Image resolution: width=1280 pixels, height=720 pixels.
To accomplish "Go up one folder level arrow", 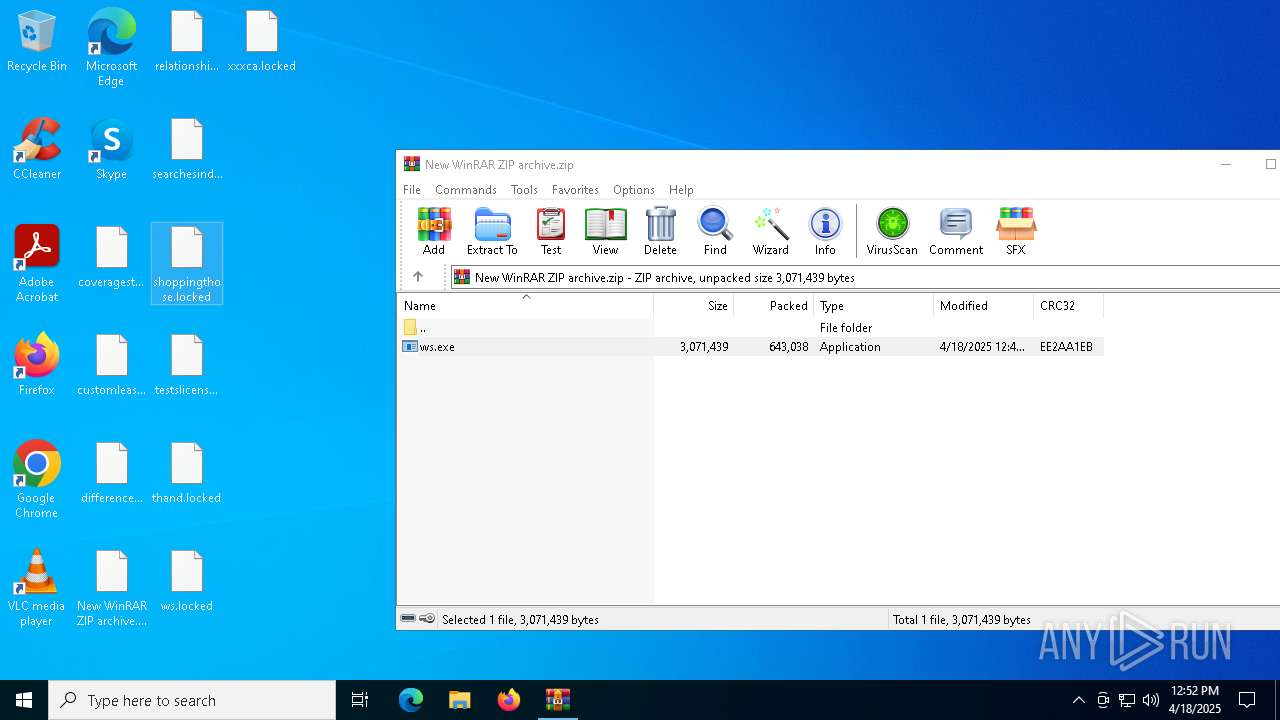I will coord(418,277).
